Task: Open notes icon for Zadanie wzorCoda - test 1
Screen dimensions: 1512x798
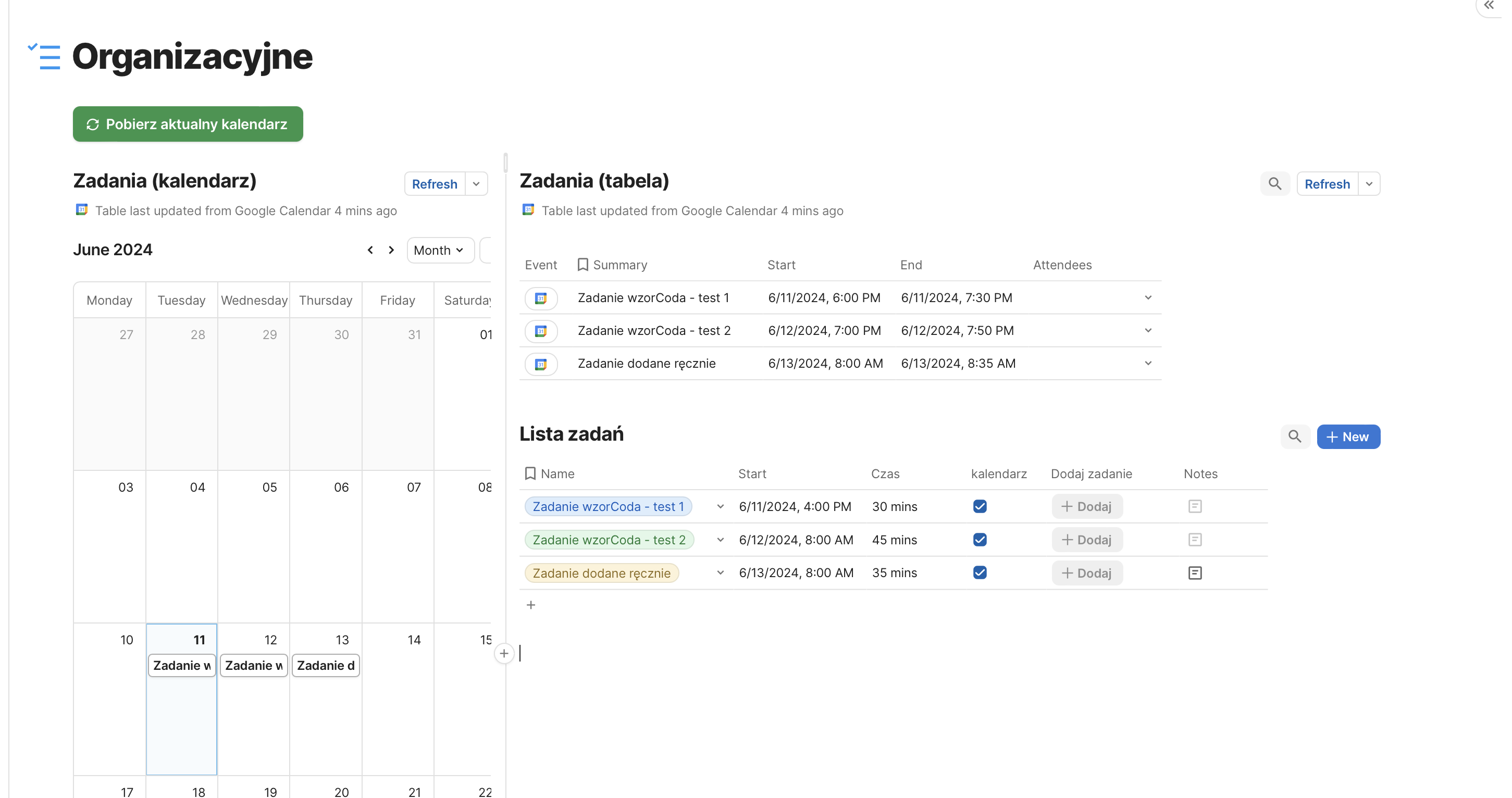Action: click(x=1195, y=506)
